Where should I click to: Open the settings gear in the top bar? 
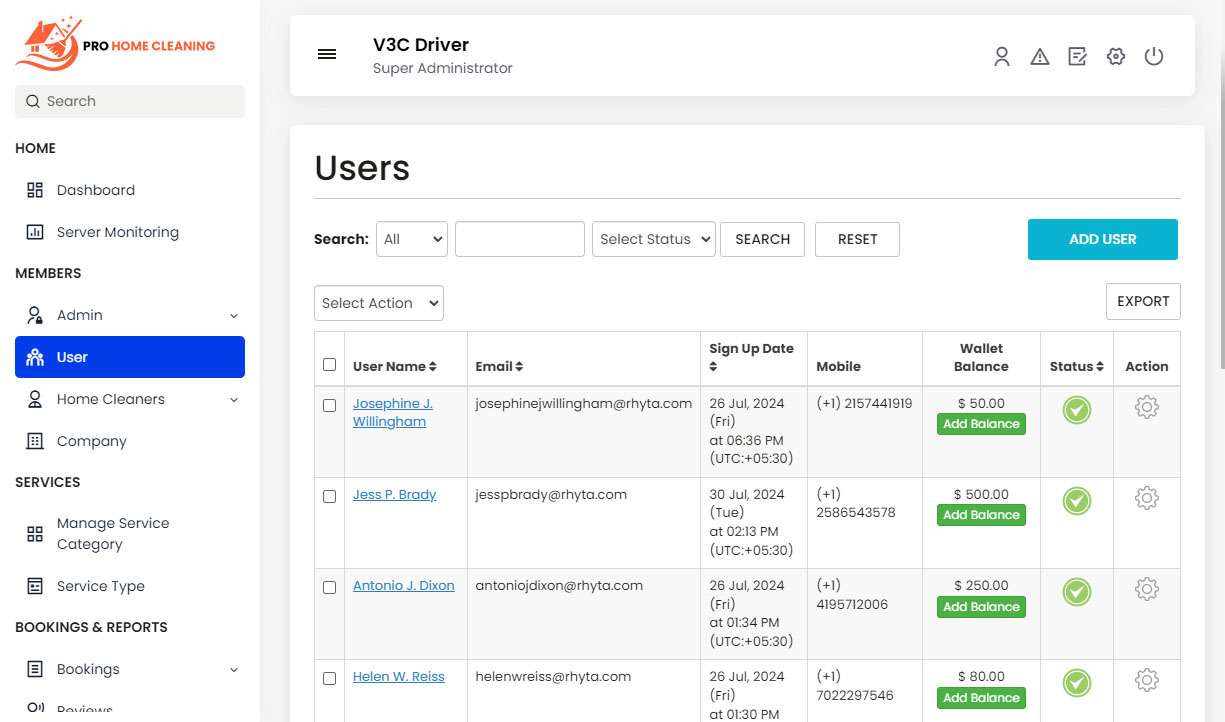click(x=1116, y=56)
